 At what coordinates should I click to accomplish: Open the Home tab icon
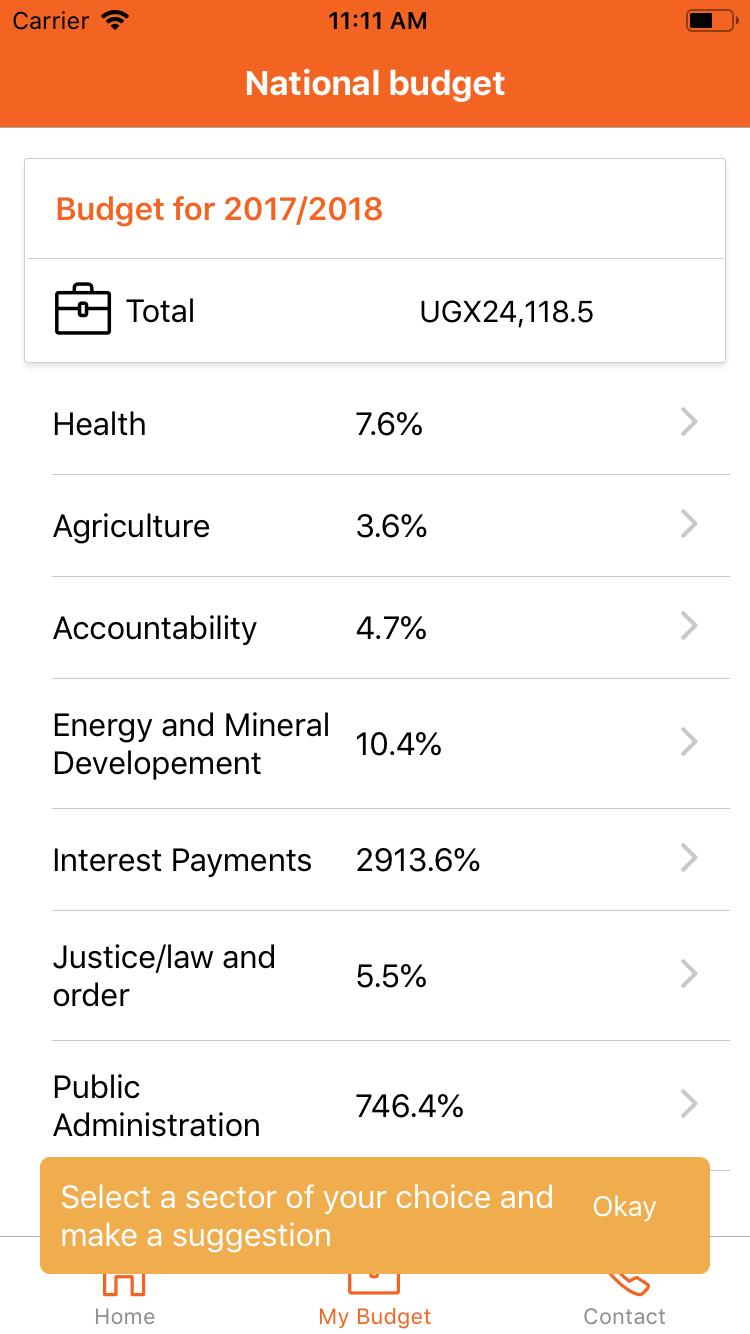point(125,1283)
